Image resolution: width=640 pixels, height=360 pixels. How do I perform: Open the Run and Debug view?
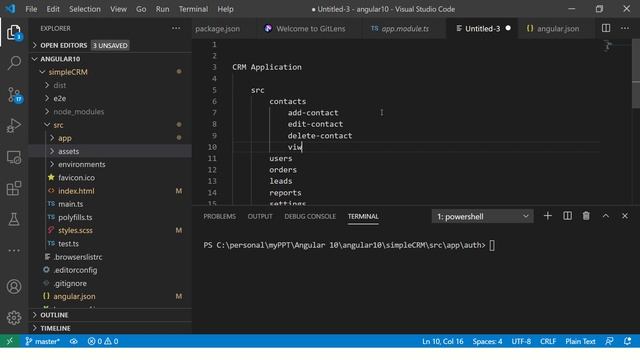[x=14, y=126]
